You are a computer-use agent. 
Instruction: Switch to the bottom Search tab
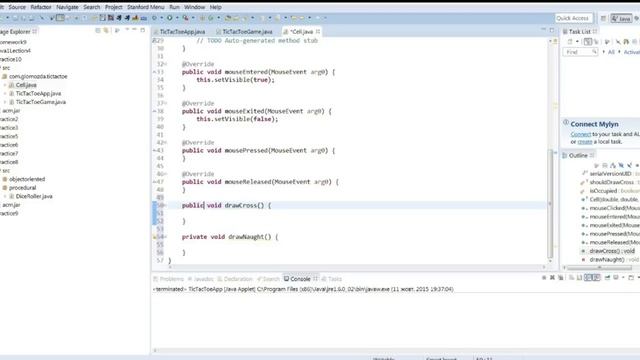pos(268,279)
